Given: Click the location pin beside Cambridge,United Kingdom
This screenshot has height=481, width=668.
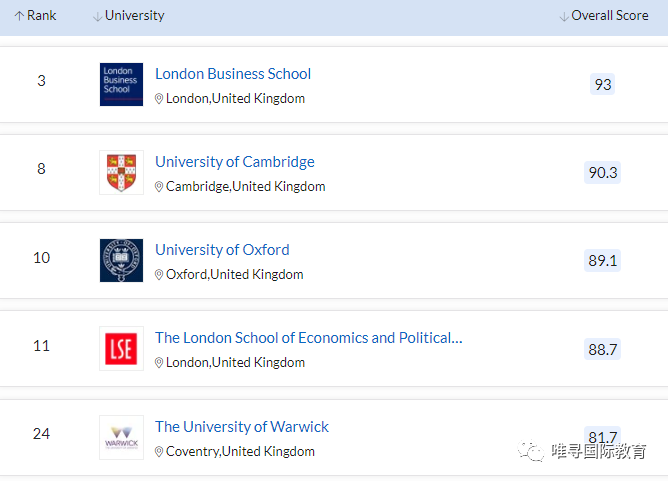Looking at the screenshot, I should pyautogui.click(x=159, y=187).
